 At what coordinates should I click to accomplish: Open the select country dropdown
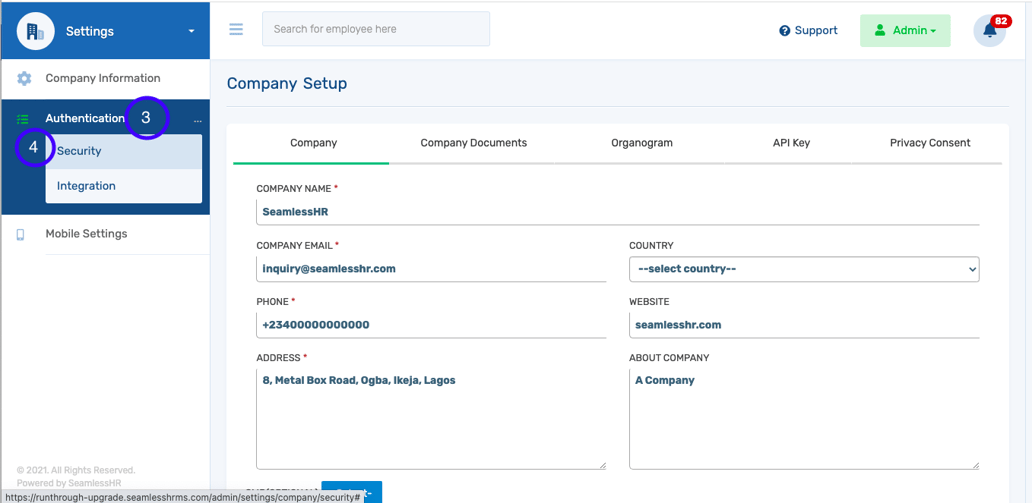tap(803, 269)
